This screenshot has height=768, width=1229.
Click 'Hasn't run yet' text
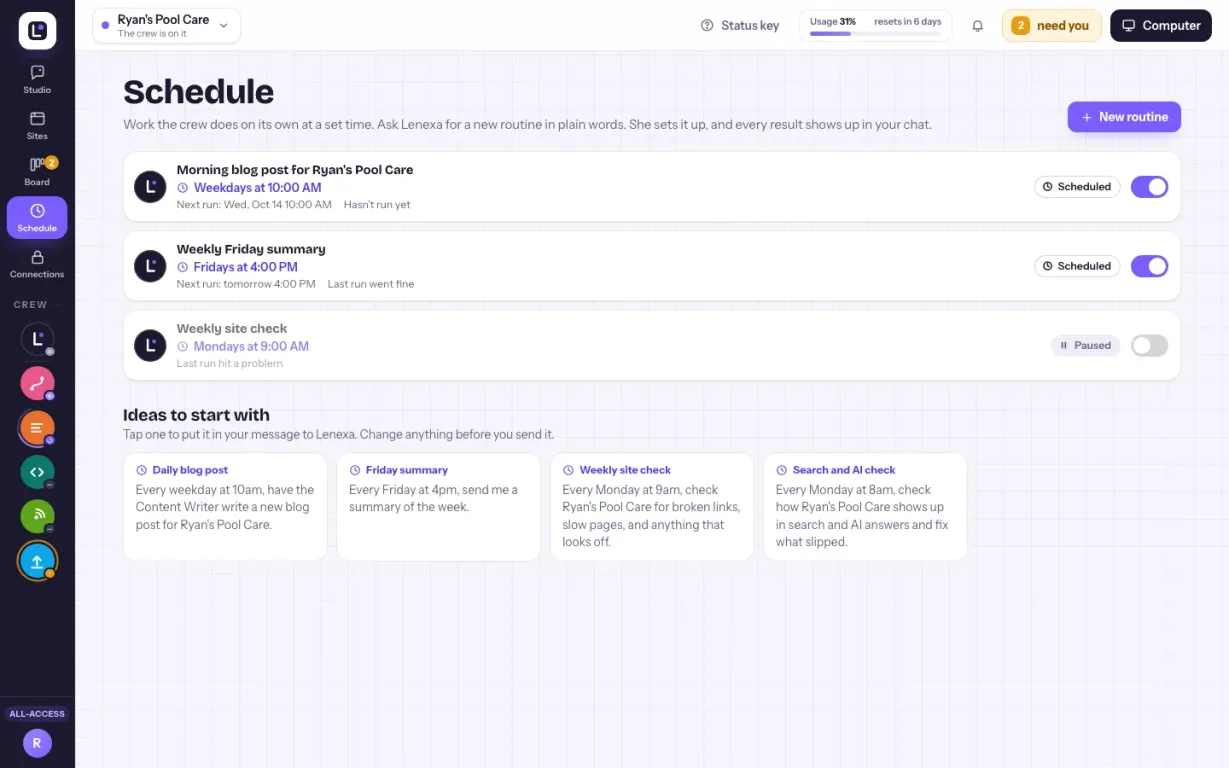coord(377,205)
